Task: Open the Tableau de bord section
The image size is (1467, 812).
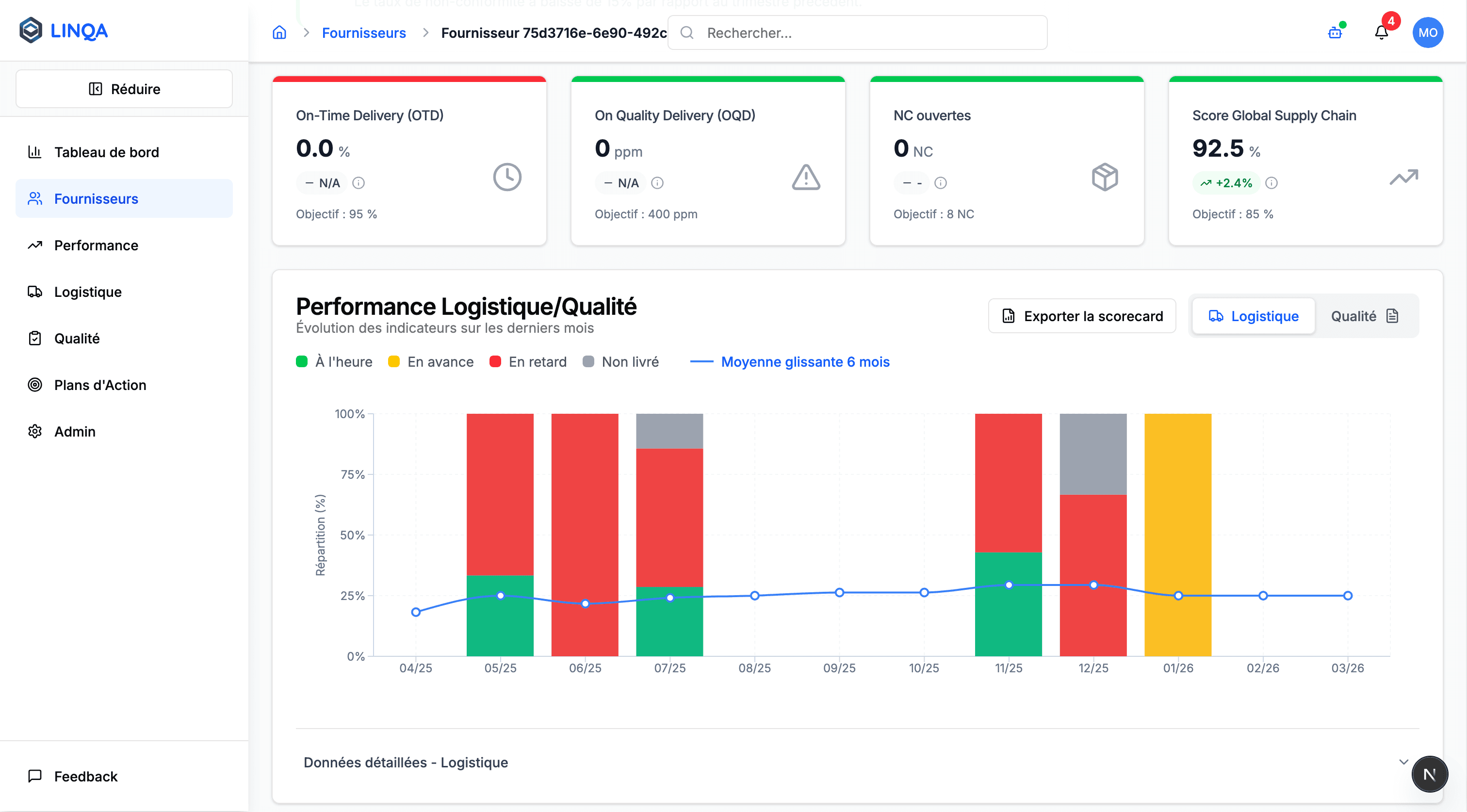Action: (107, 152)
